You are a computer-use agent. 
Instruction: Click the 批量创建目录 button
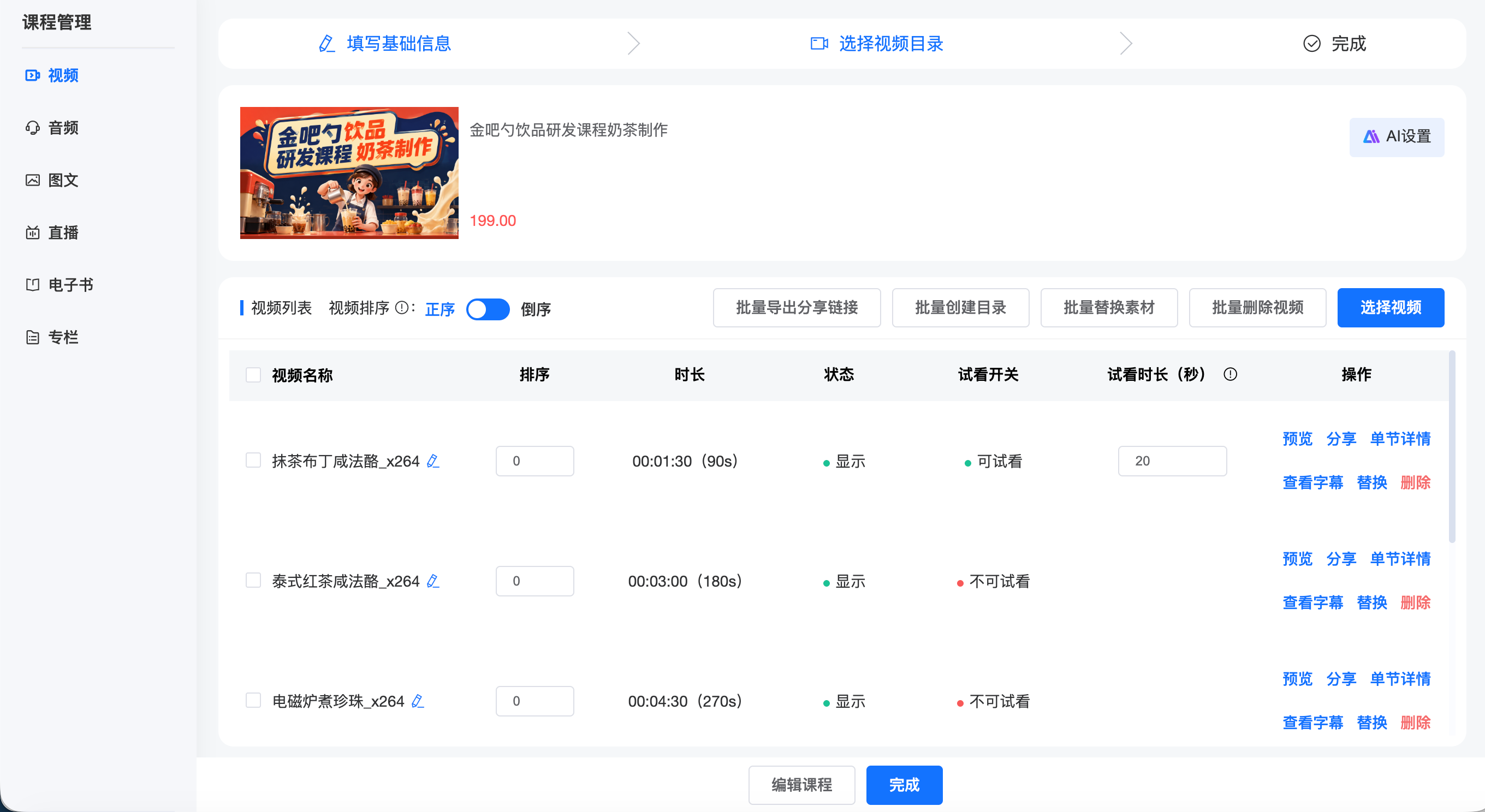pos(960,308)
